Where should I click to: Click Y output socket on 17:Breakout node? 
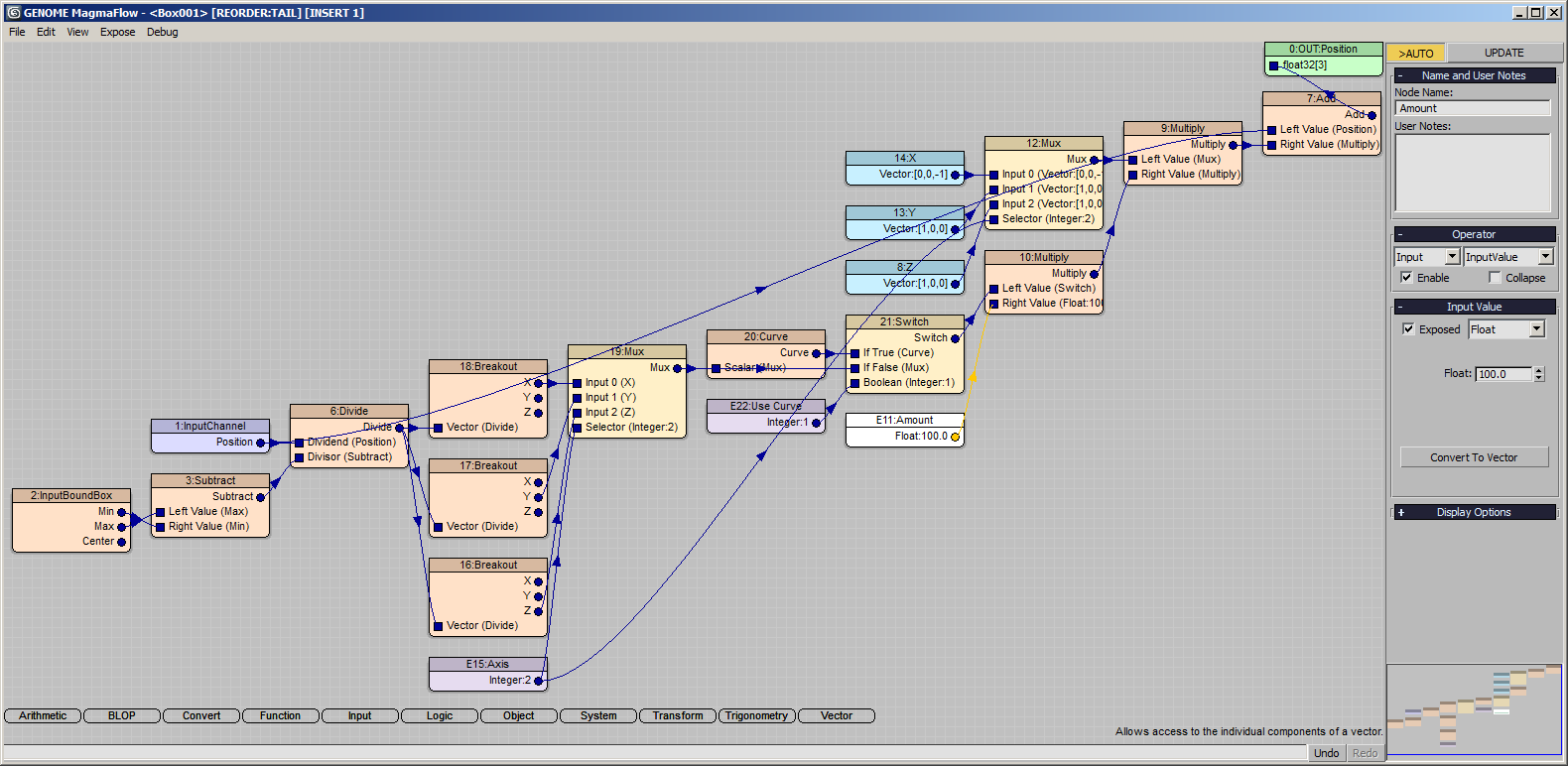click(x=539, y=497)
